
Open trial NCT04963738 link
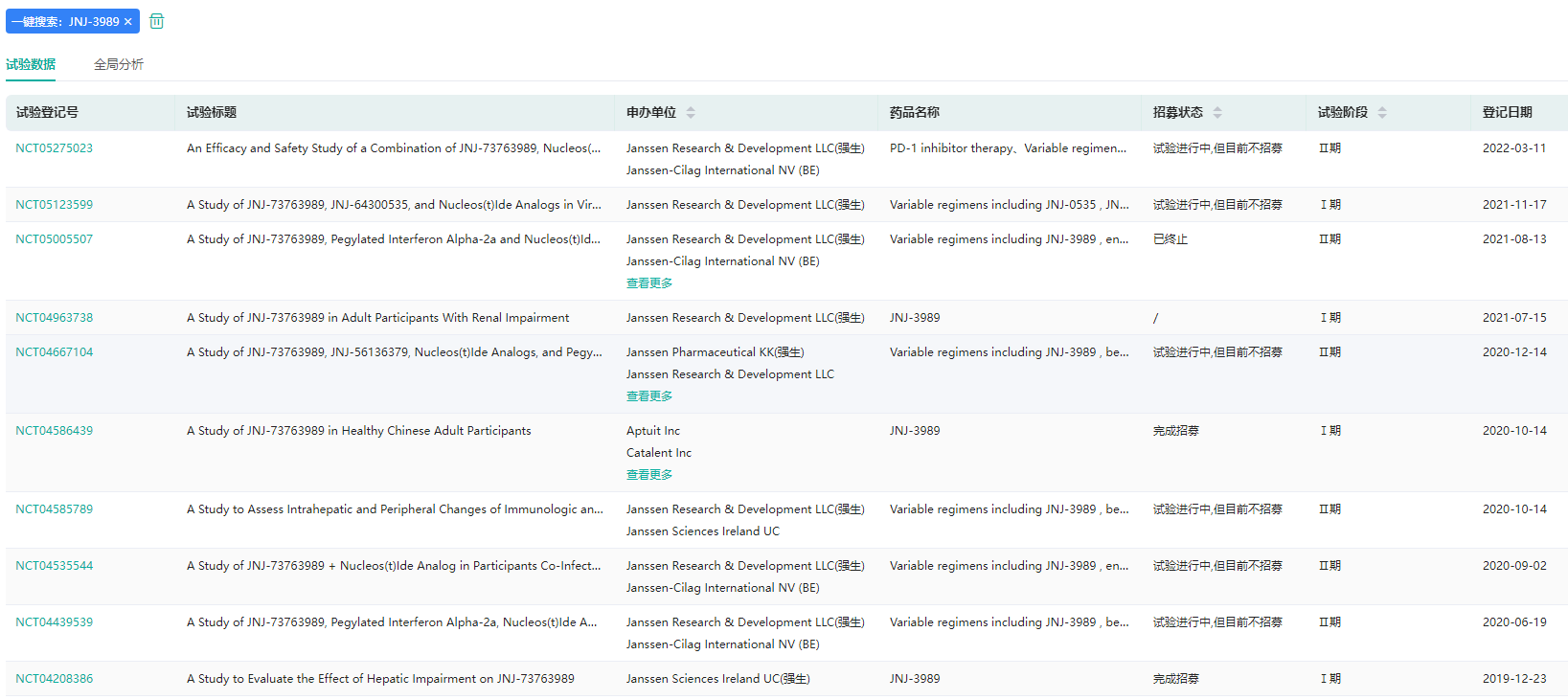(x=55, y=318)
